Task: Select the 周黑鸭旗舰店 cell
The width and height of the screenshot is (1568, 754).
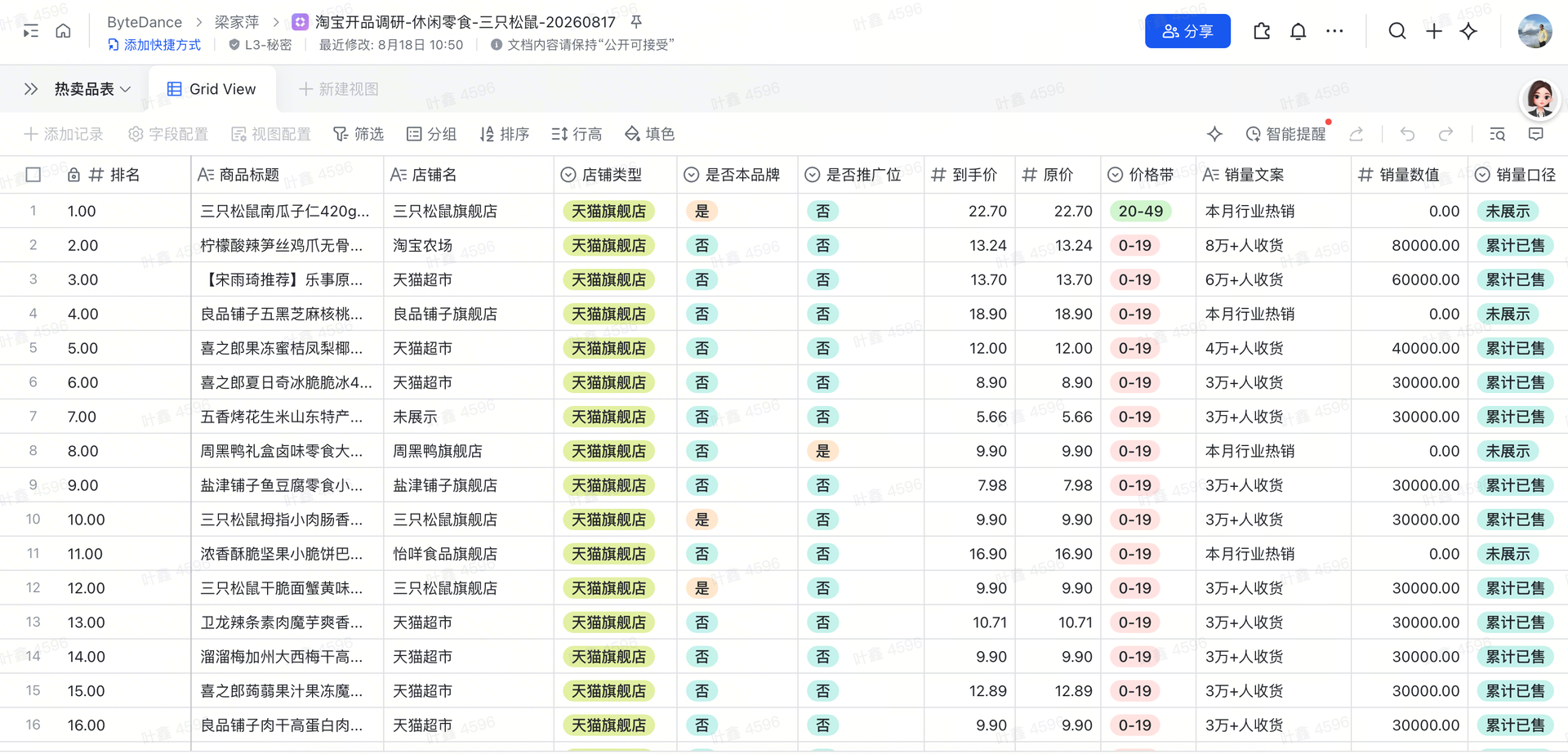Action: (469, 451)
